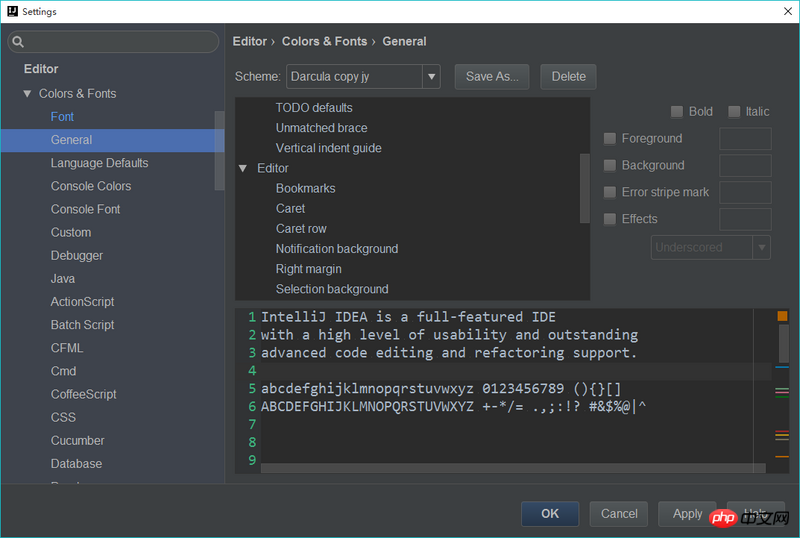Tick the Foreground checkbox
800x538 pixels.
(609, 138)
